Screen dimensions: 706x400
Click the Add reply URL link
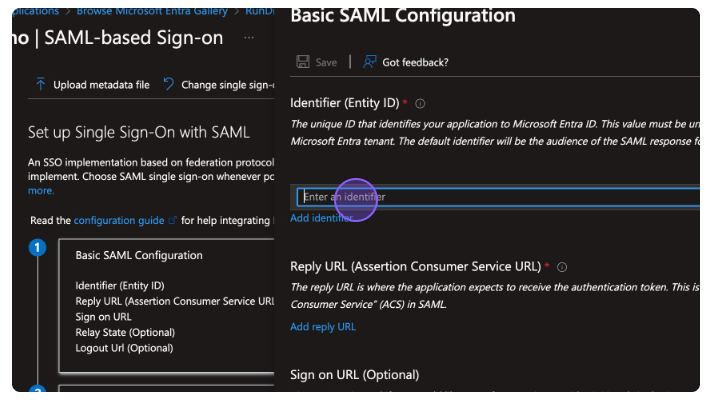[x=322, y=327]
